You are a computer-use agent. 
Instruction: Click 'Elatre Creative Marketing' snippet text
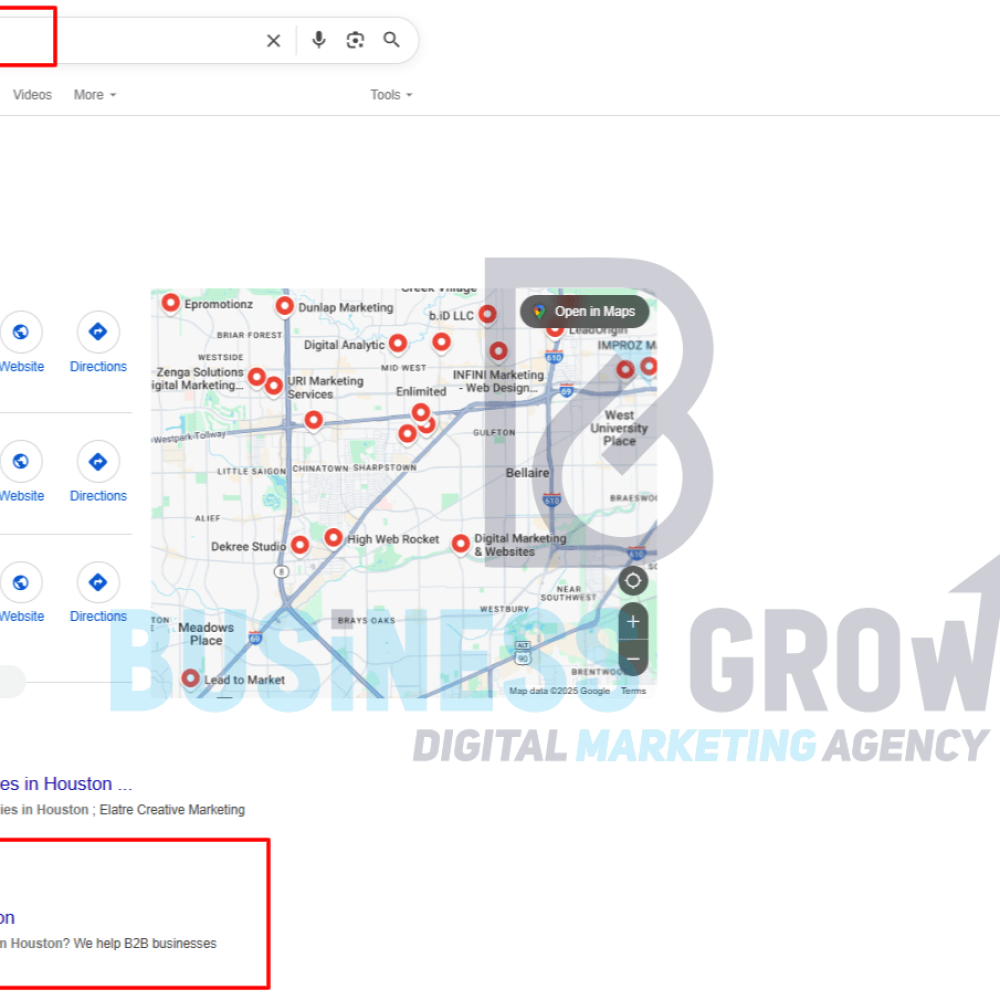coord(172,810)
